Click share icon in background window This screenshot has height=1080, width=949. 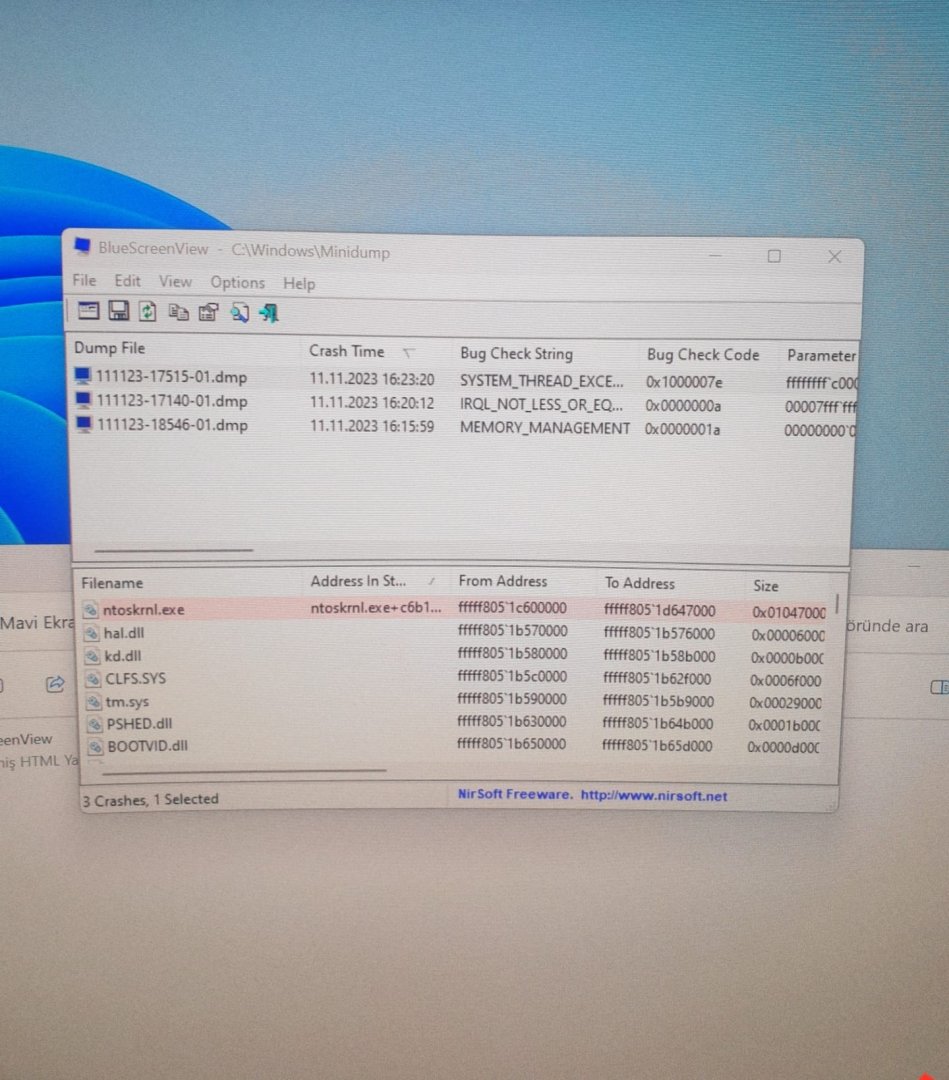point(55,683)
